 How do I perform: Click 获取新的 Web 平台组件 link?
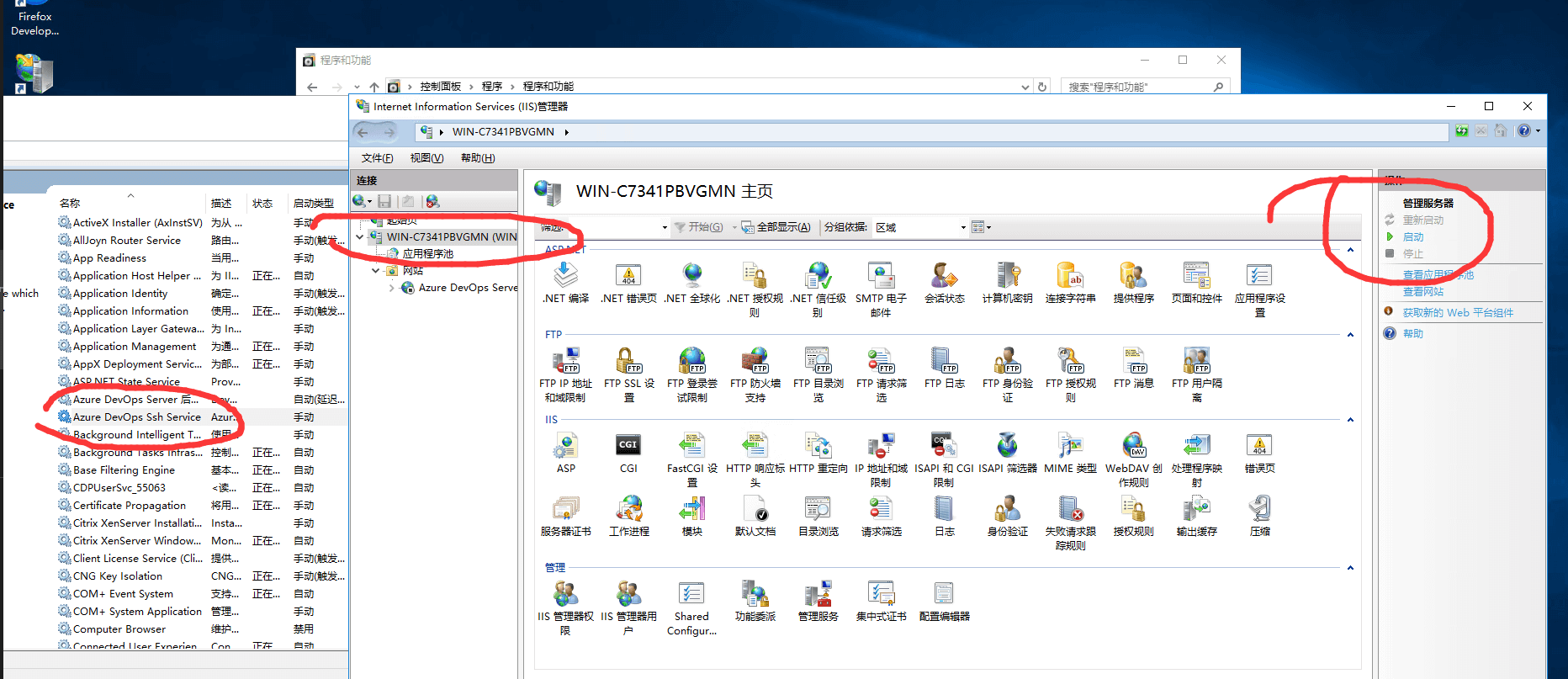pos(1457,313)
